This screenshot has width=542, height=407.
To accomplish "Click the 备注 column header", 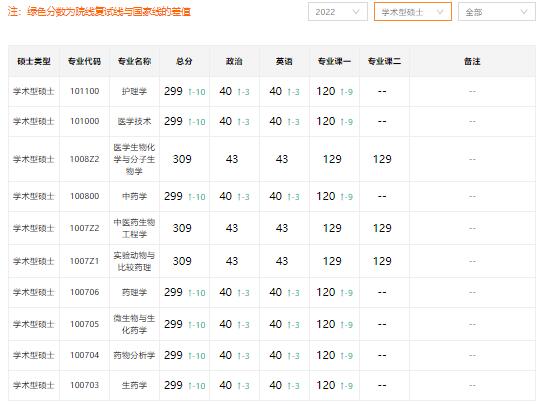I will (x=472, y=61).
